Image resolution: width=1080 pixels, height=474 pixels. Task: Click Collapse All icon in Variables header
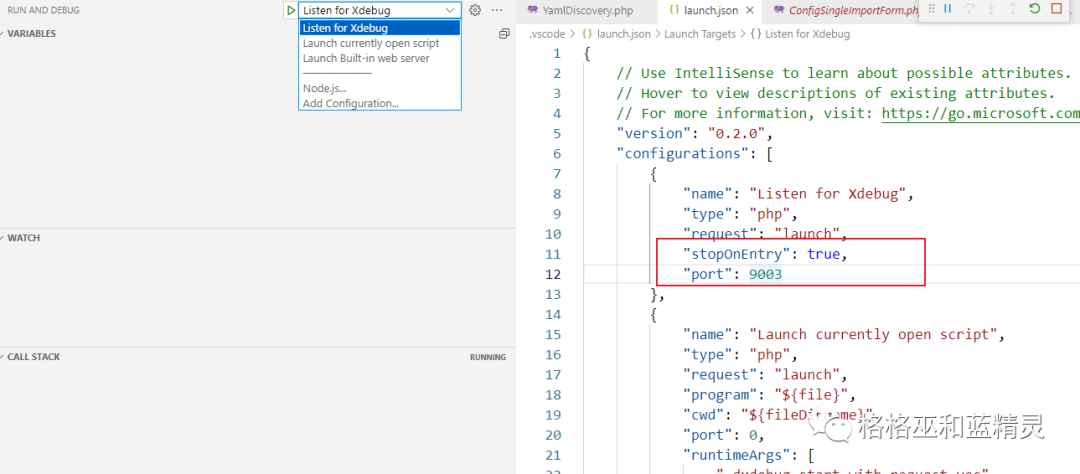click(x=504, y=34)
